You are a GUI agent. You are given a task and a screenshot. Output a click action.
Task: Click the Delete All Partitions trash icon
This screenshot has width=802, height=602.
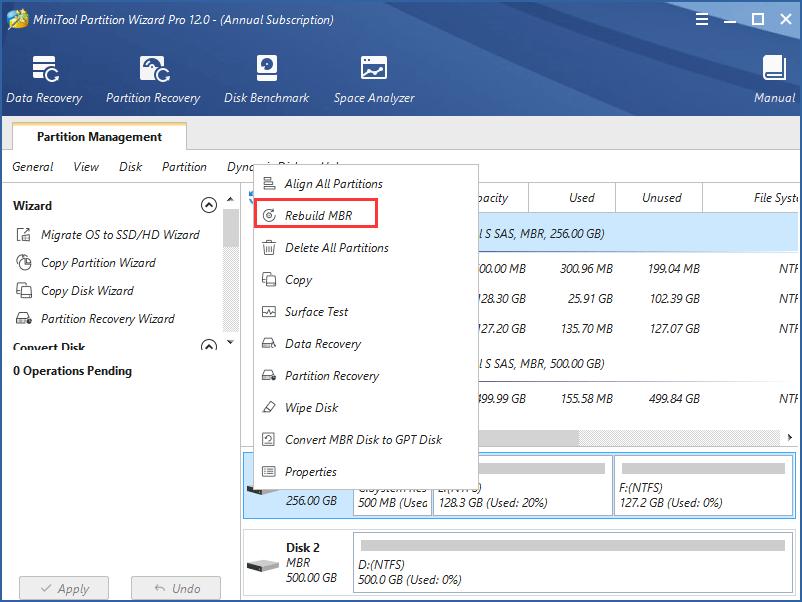tap(269, 248)
